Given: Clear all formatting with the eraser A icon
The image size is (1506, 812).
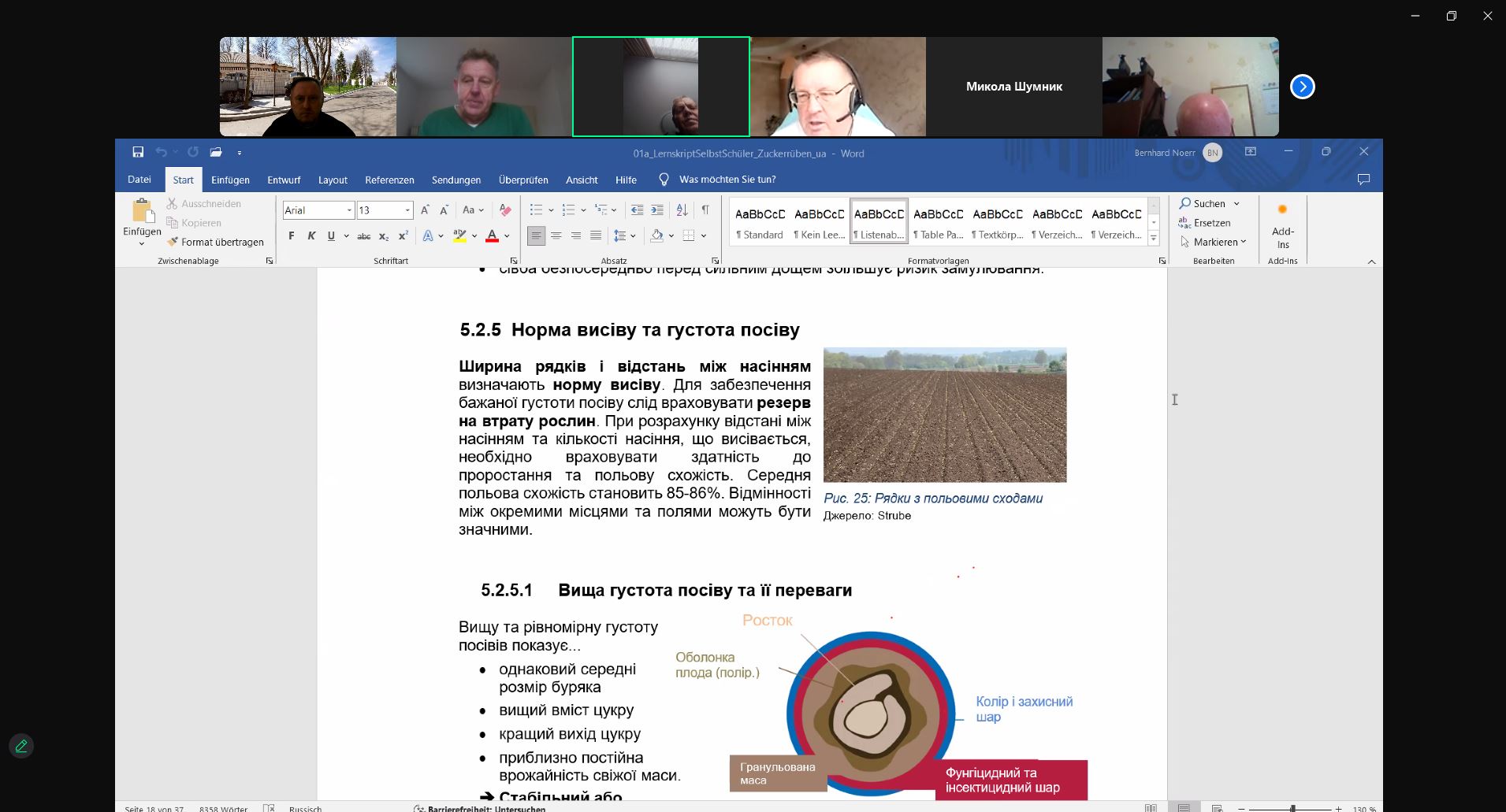Looking at the screenshot, I should pos(505,210).
